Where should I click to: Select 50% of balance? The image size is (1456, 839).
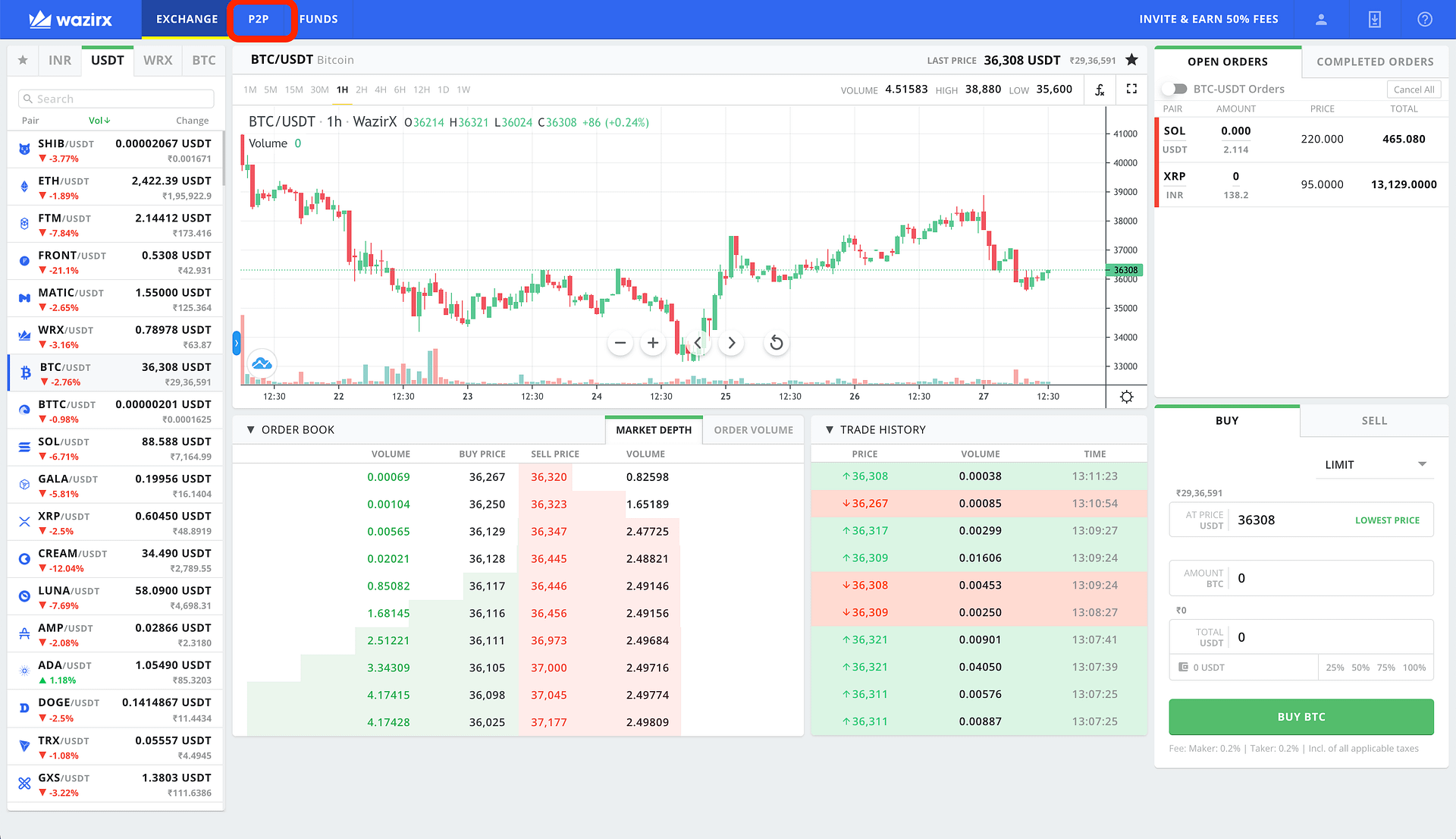click(x=1360, y=668)
